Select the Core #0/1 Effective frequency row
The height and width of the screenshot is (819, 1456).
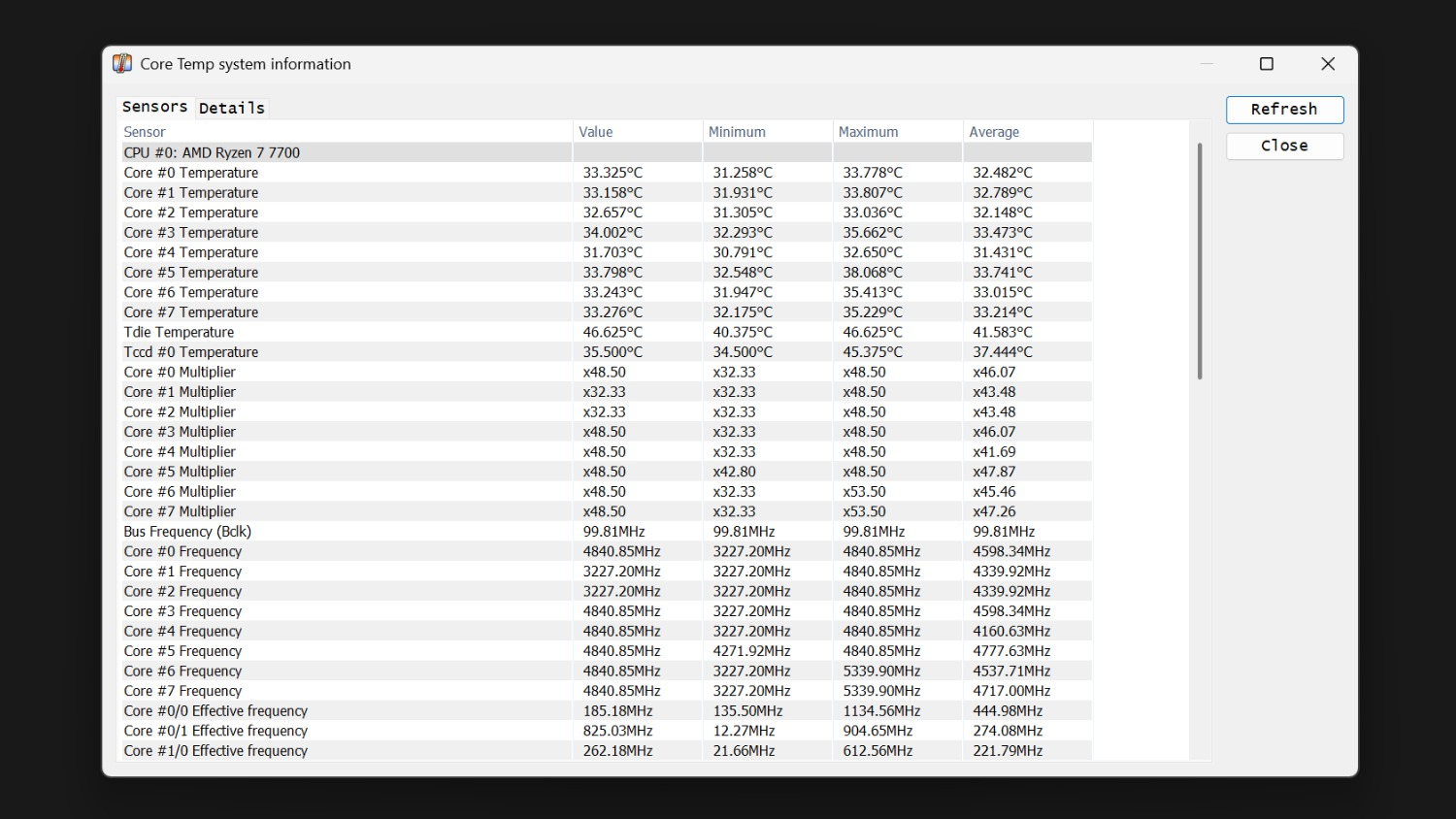tap(606, 731)
